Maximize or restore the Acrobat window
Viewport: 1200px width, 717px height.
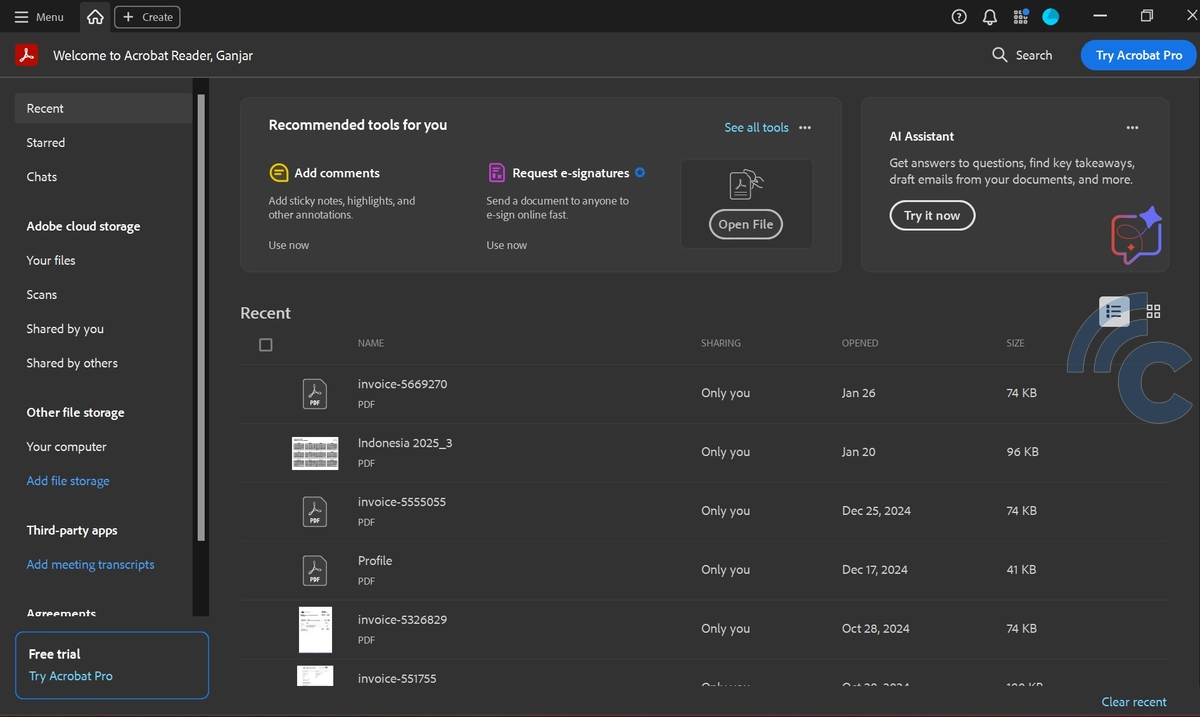pyautogui.click(x=1147, y=16)
